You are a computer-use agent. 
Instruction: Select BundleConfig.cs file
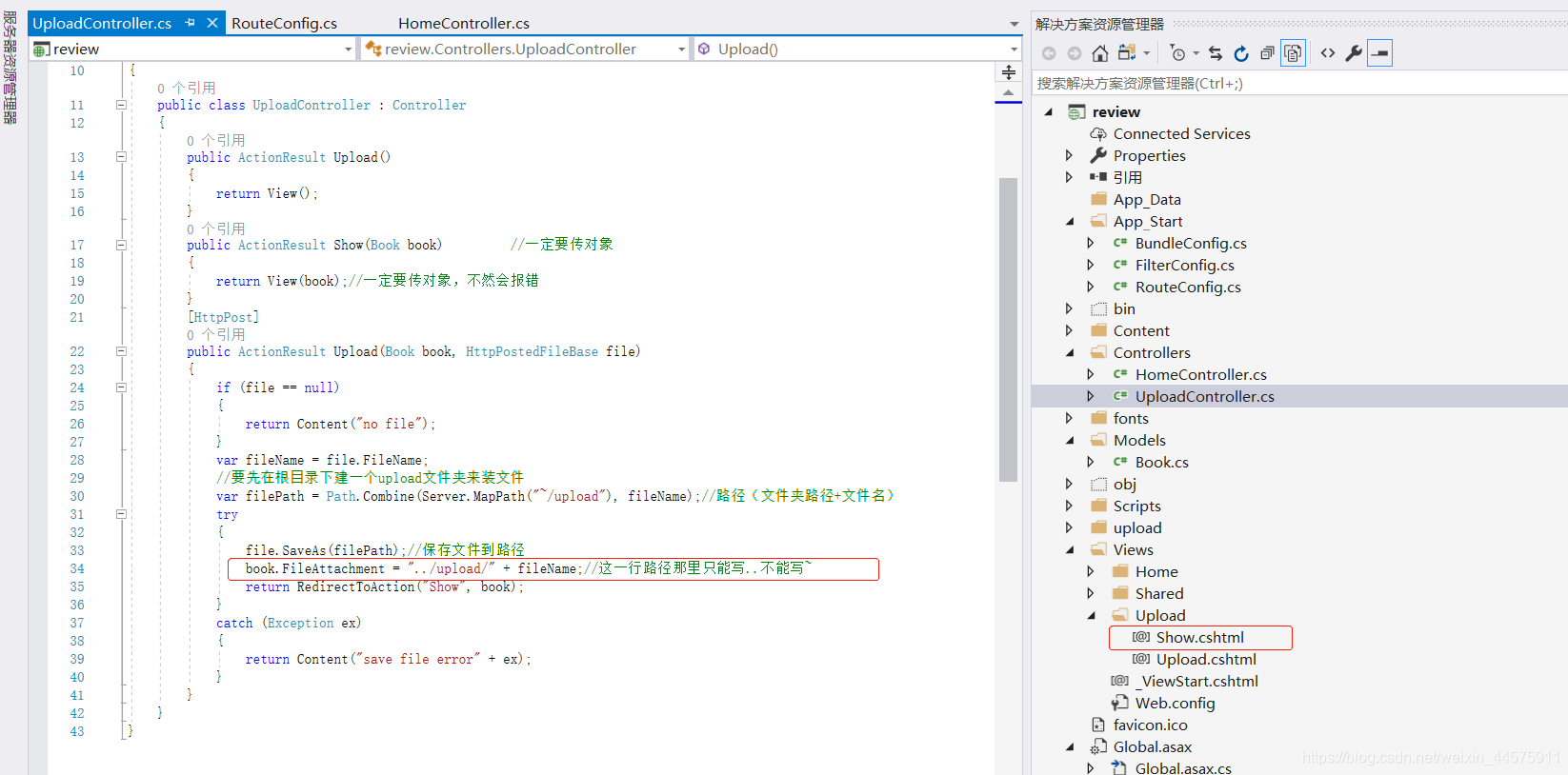pyautogui.click(x=1191, y=244)
